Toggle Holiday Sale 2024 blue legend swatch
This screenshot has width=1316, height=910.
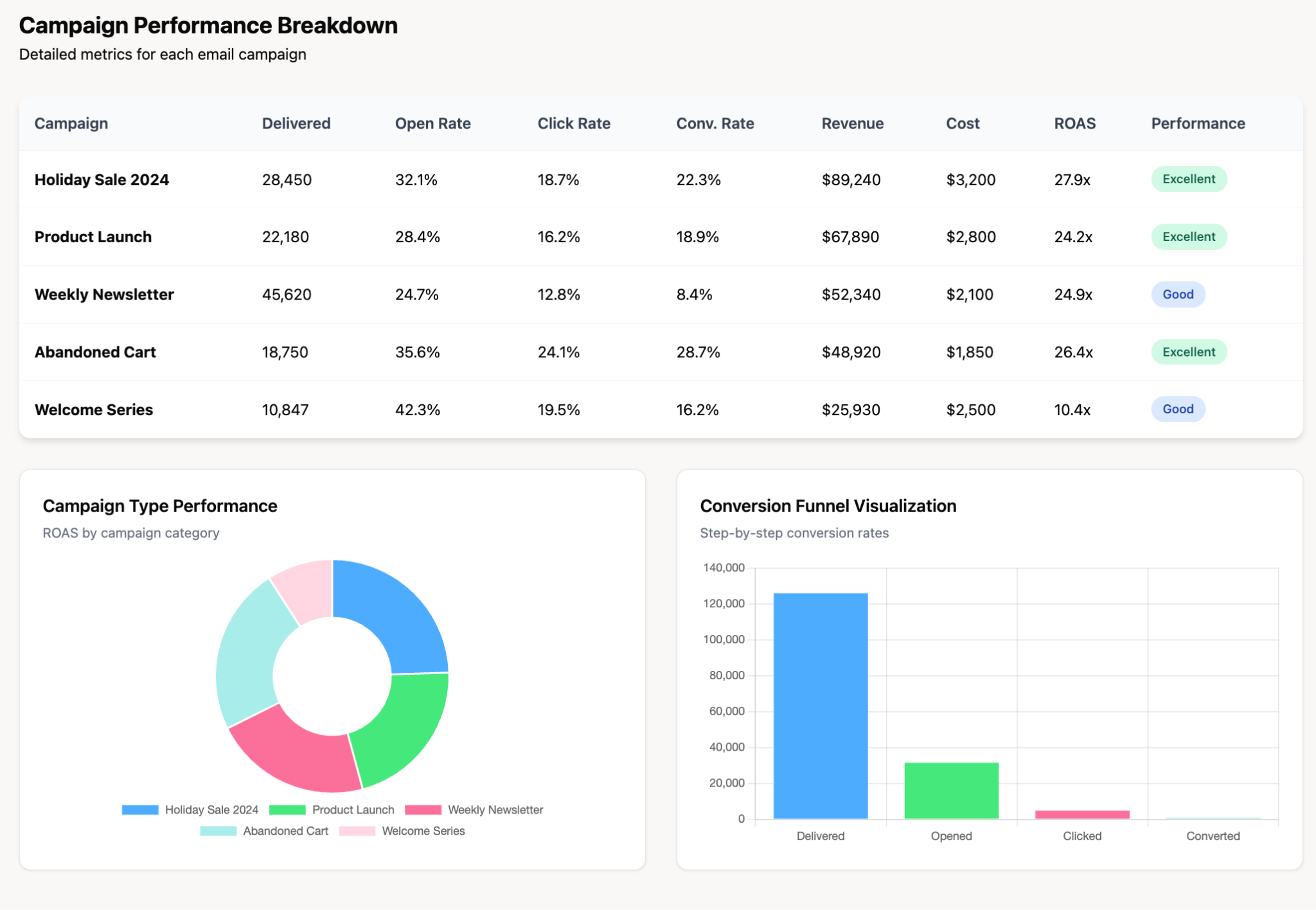140,810
